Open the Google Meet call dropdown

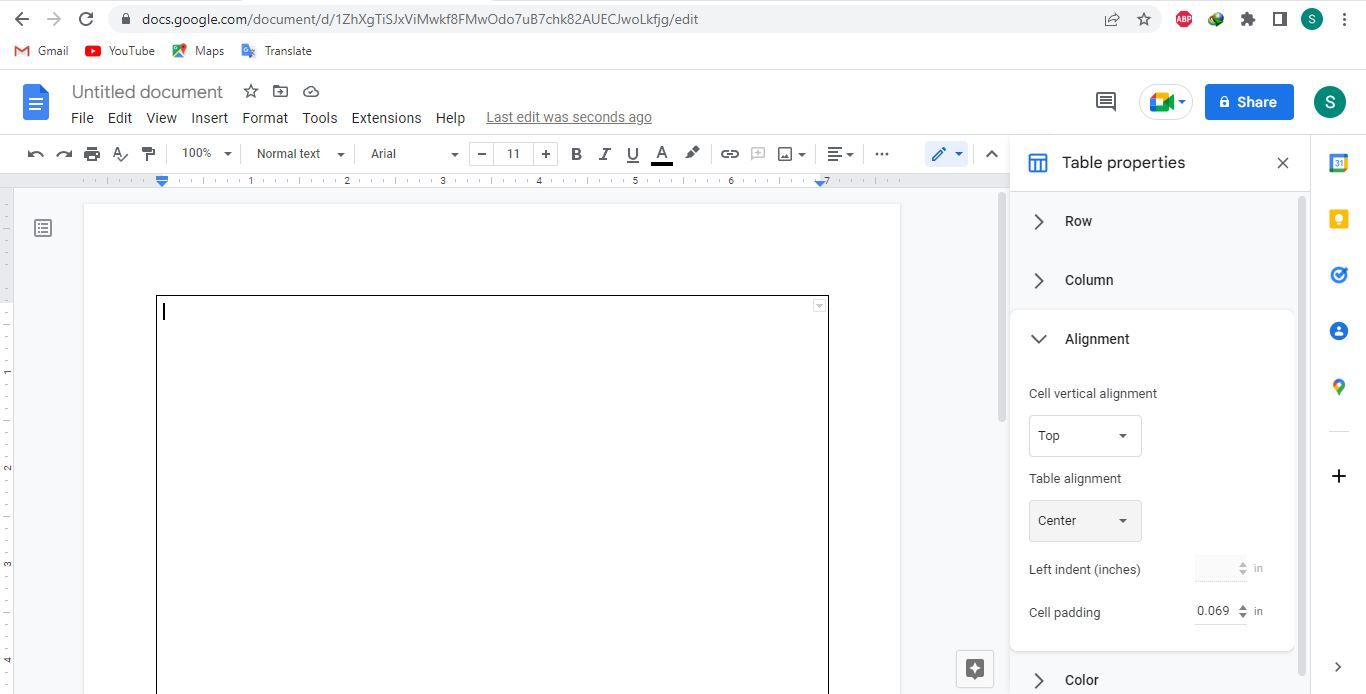[1166, 102]
